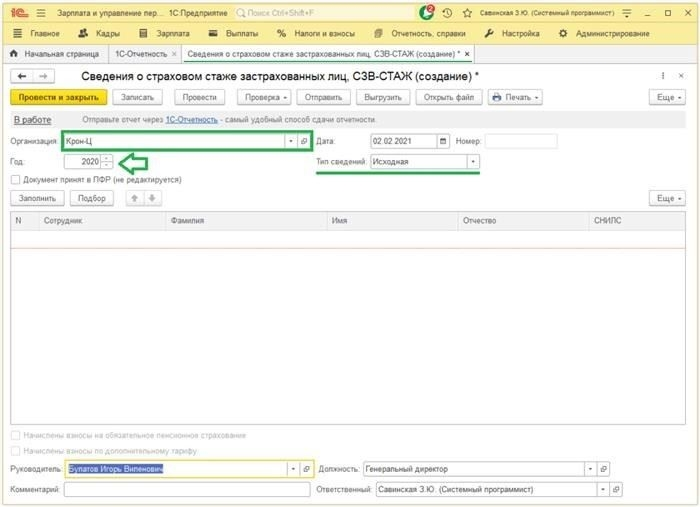Click the Организация field Крон-Ц

click(x=175, y=141)
